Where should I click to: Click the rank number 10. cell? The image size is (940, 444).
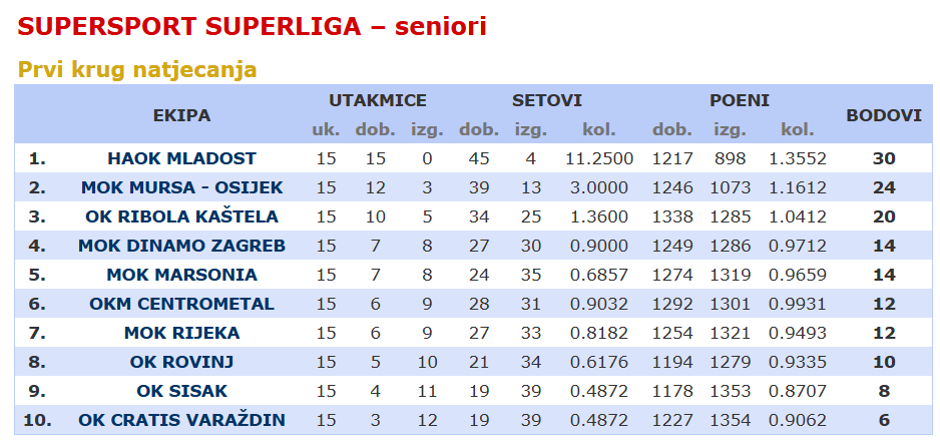37,420
